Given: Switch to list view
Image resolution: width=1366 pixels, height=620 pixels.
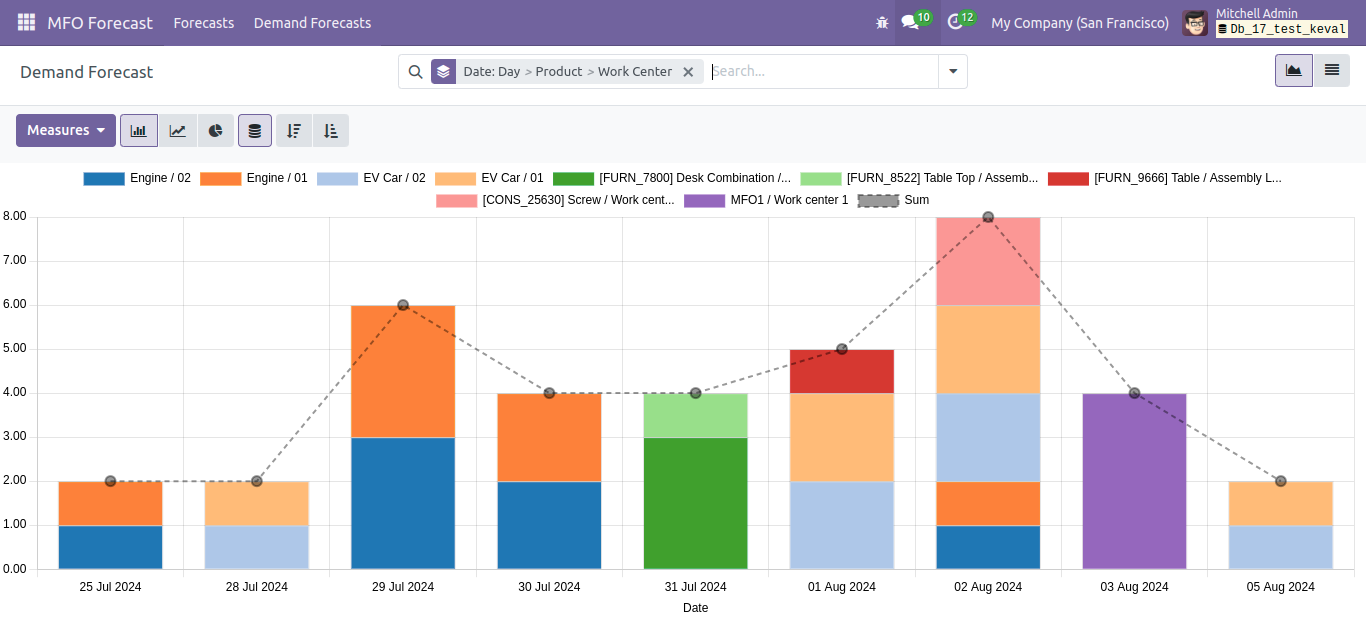Looking at the screenshot, I should (1331, 71).
